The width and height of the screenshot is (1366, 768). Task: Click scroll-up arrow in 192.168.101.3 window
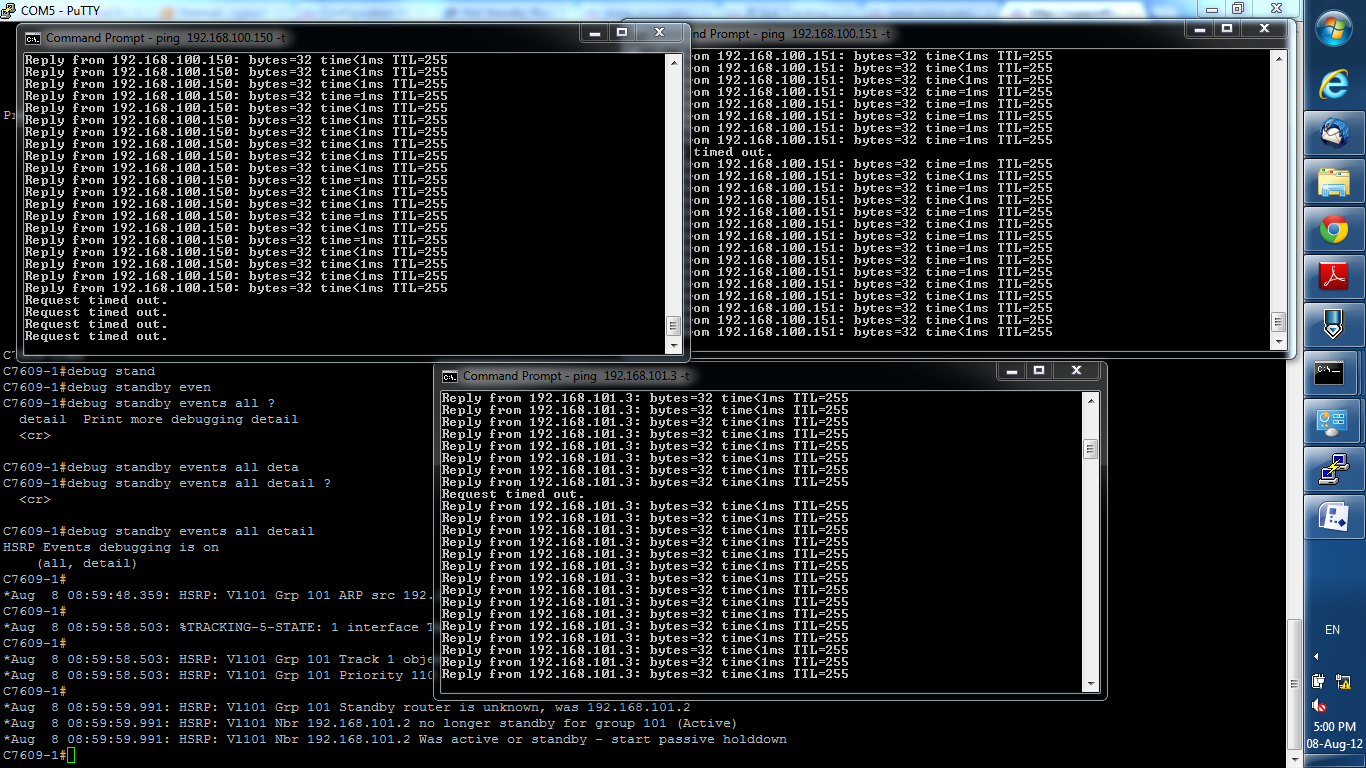click(1091, 400)
